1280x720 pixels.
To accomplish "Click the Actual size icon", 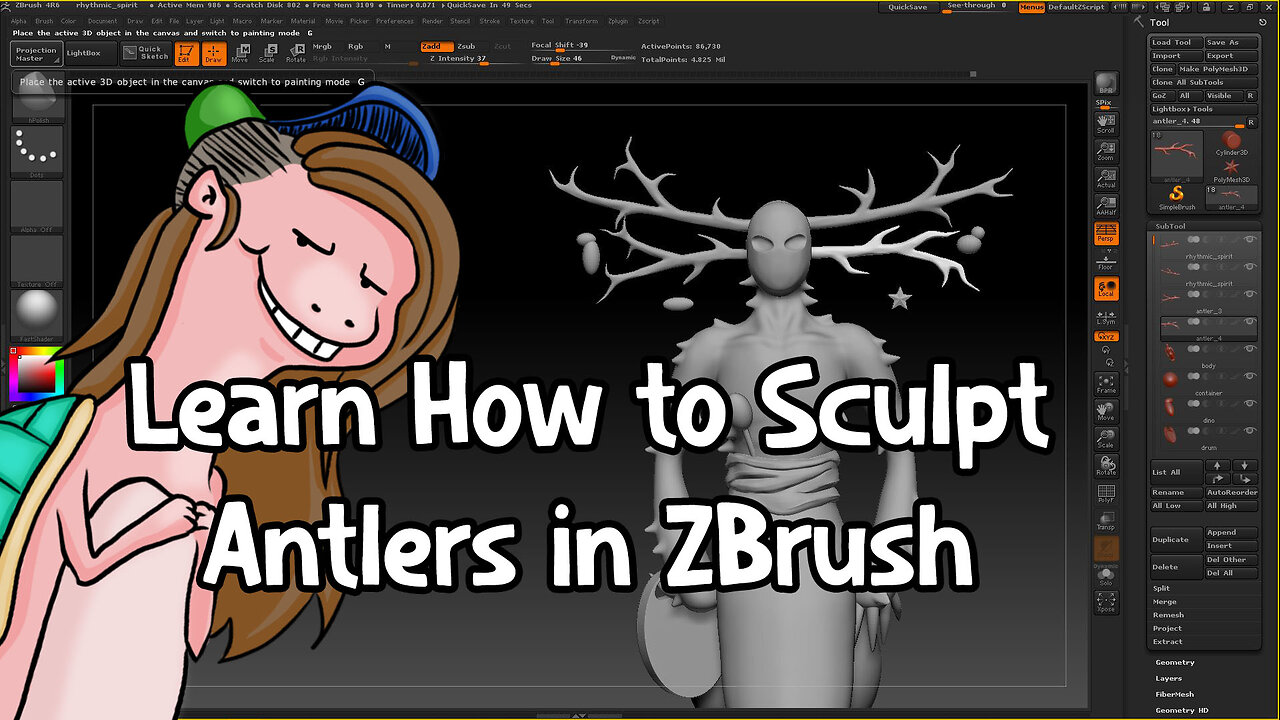I will pyautogui.click(x=1106, y=179).
